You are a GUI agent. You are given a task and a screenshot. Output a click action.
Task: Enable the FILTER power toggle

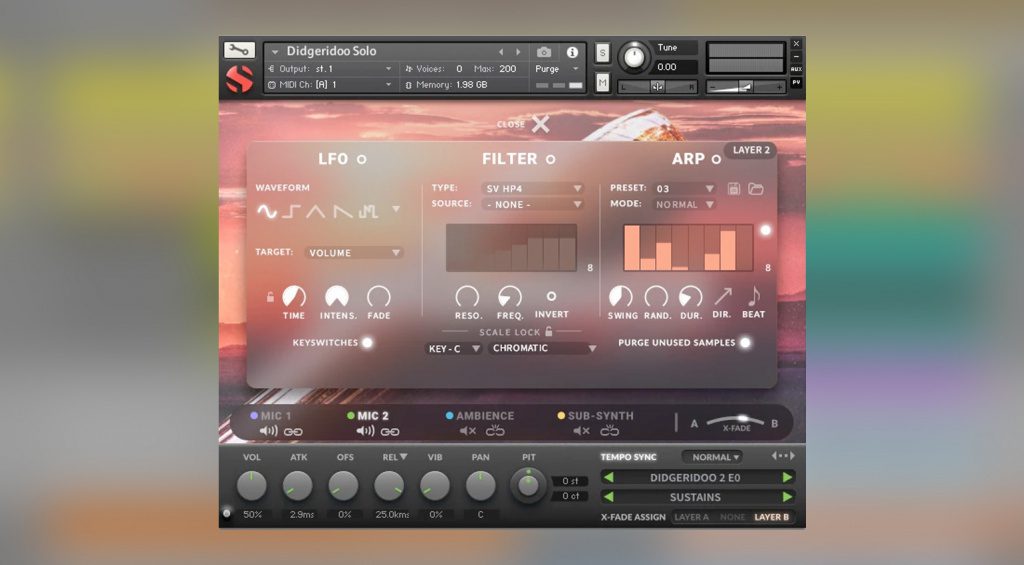coord(551,159)
